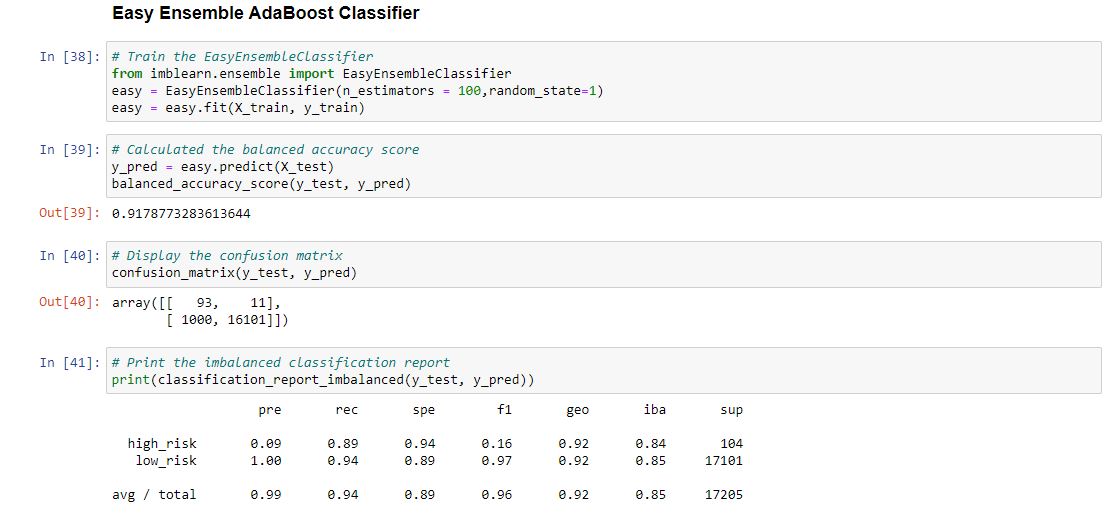Click the y_pred = easy.predict(X_test) line
The height and width of the screenshot is (518, 1118).
(x=223, y=167)
